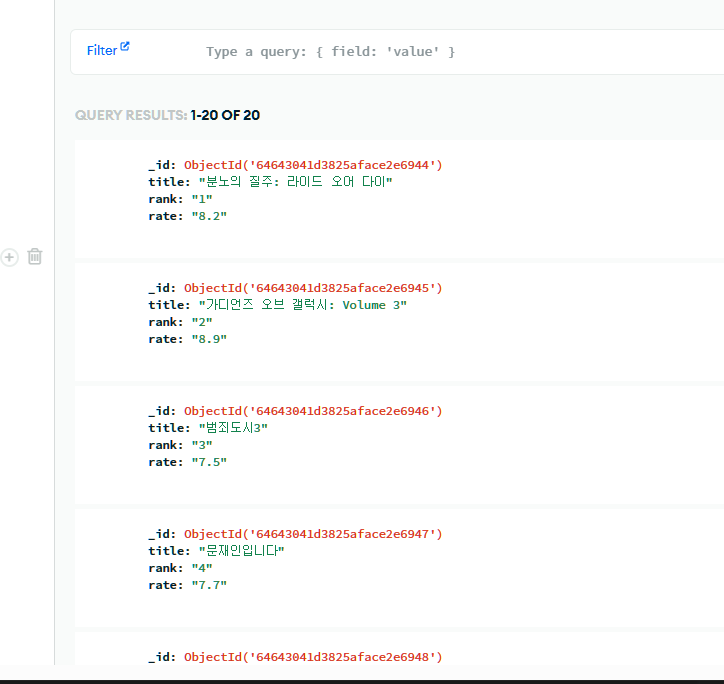Select ObjectId ending in 6944
The height and width of the screenshot is (684, 724).
[313, 165]
